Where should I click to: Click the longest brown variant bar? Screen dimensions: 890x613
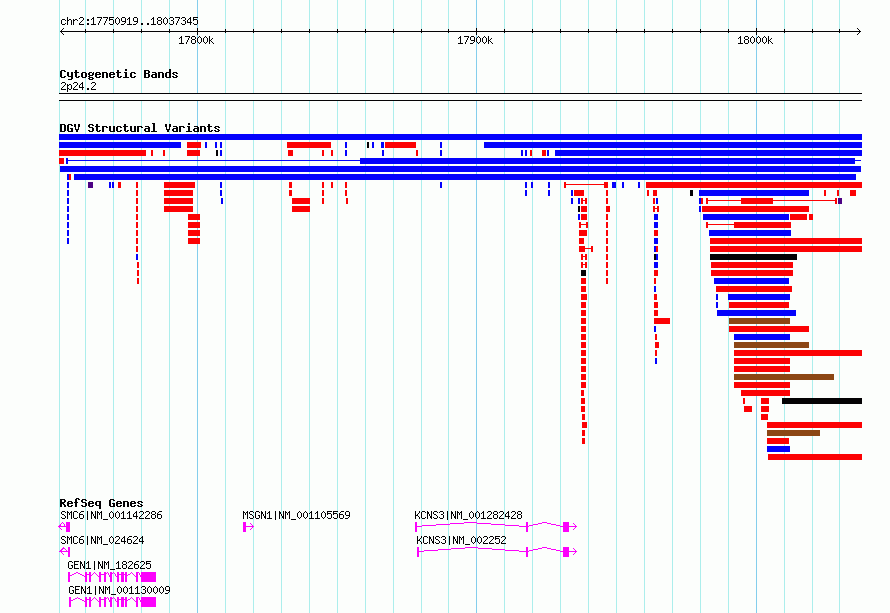click(x=784, y=377)
